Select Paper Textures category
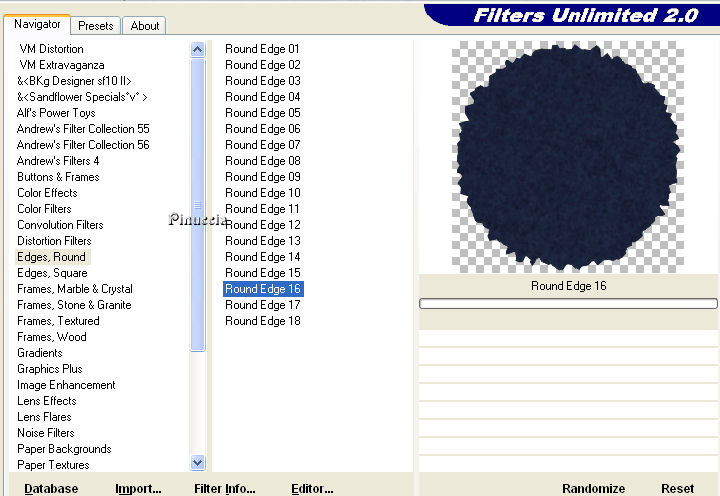The width and height of the screenshot is (720, 496). click(x=53, y=465)
